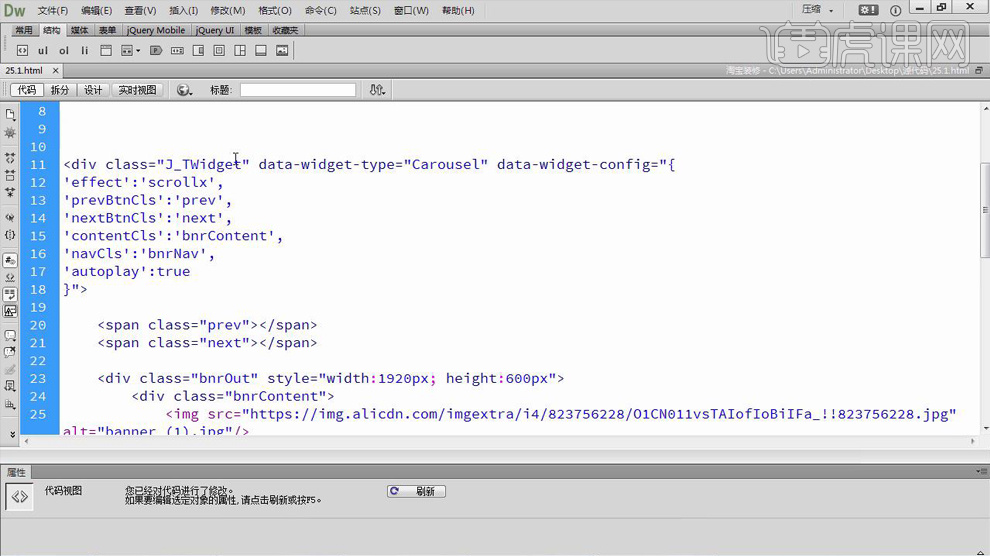Image resolution: width=990 pixels, height=556 pixels.
Task: Focus the 标题 title input field
Action: click(x=298, y=90)
